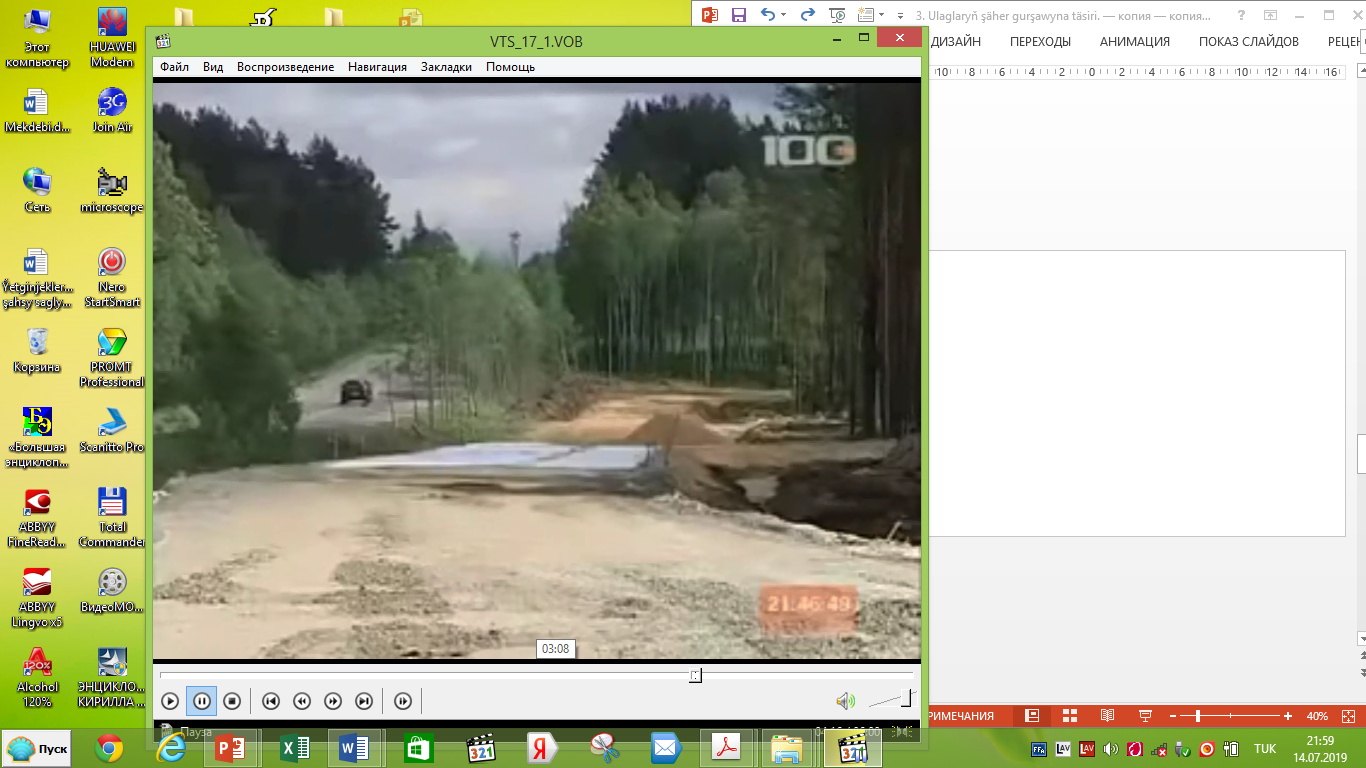Switch to the ПЕРЕХОДЫ ribbon tab
The width and height of the screenshot is (1366, 768).
tap(1040, 41)
